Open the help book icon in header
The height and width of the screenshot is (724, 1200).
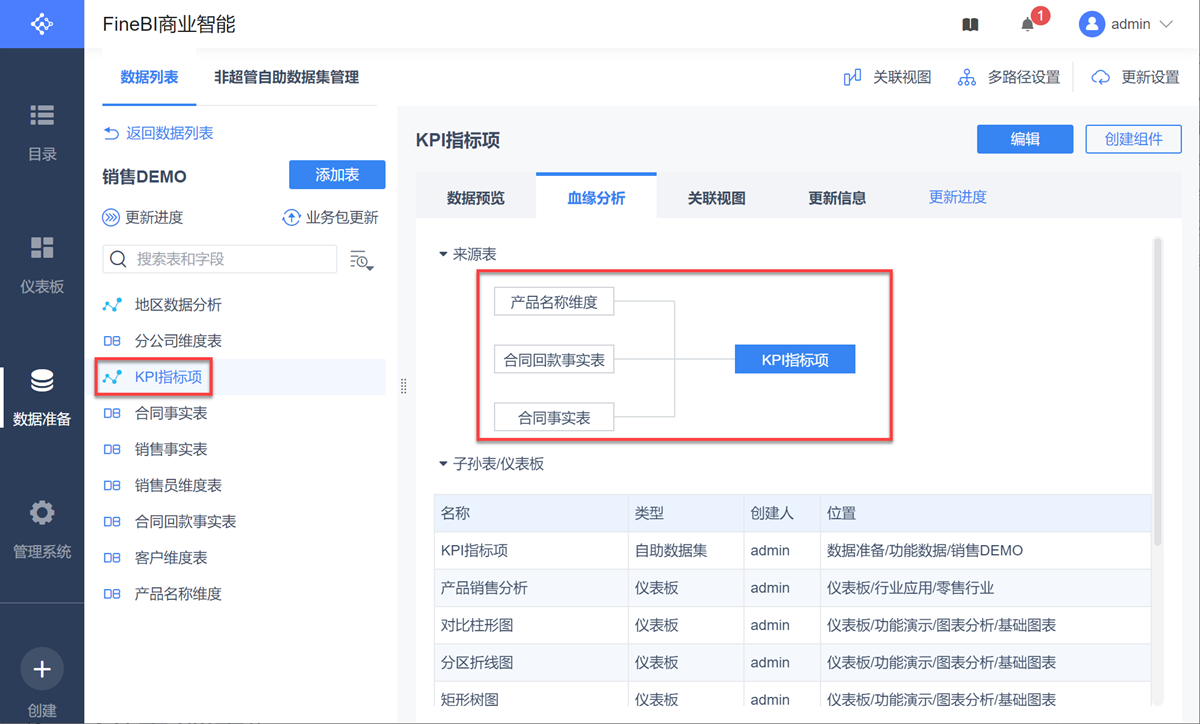tap(970, 25)
